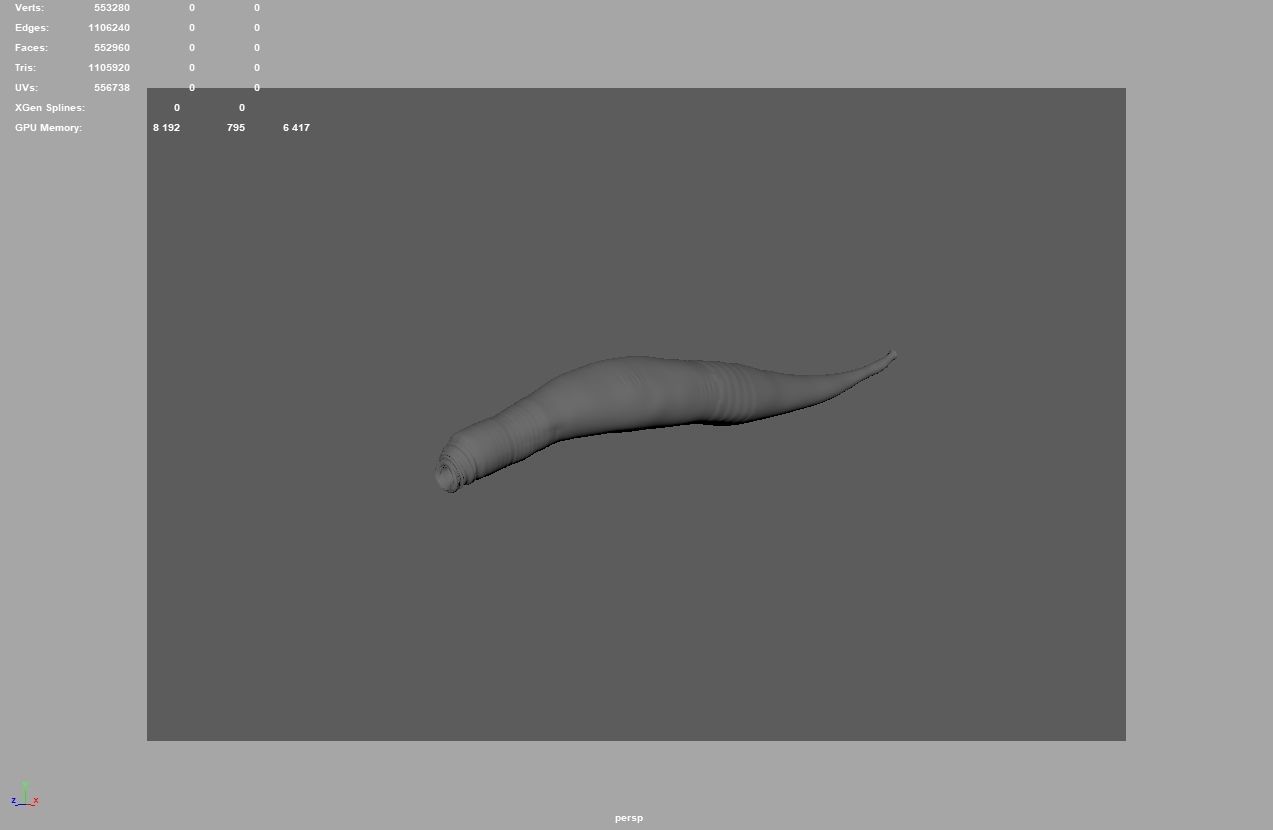
Task: Click the XGen Splines: label
Action: (50, 108)
